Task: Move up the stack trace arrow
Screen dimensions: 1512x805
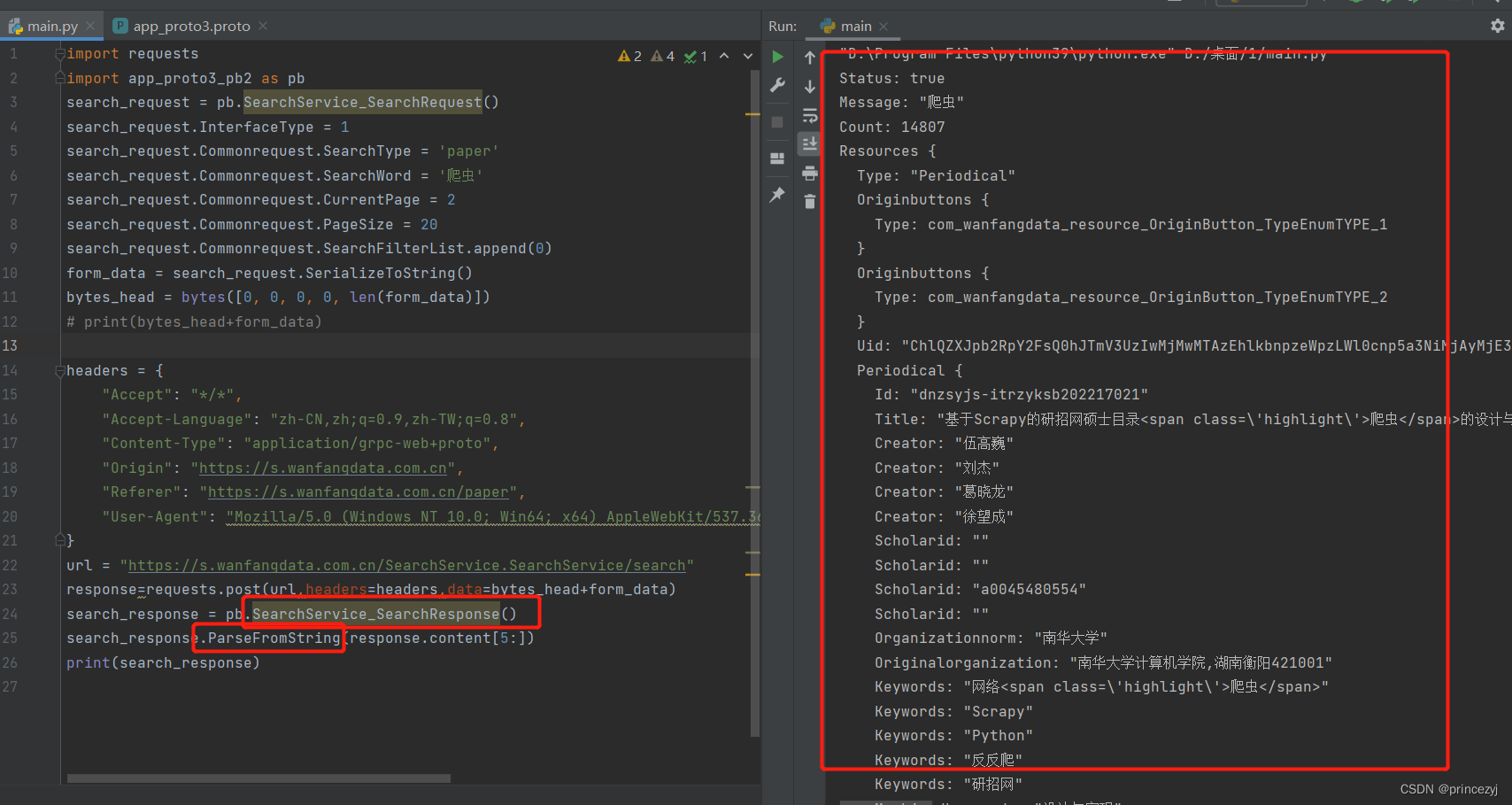Action: [810, 58]
